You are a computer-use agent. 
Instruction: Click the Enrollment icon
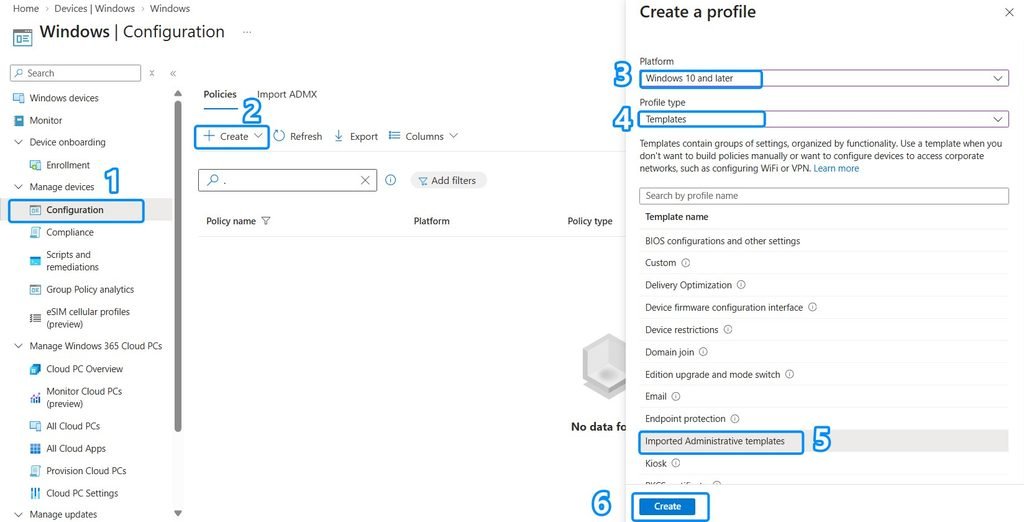35,165
